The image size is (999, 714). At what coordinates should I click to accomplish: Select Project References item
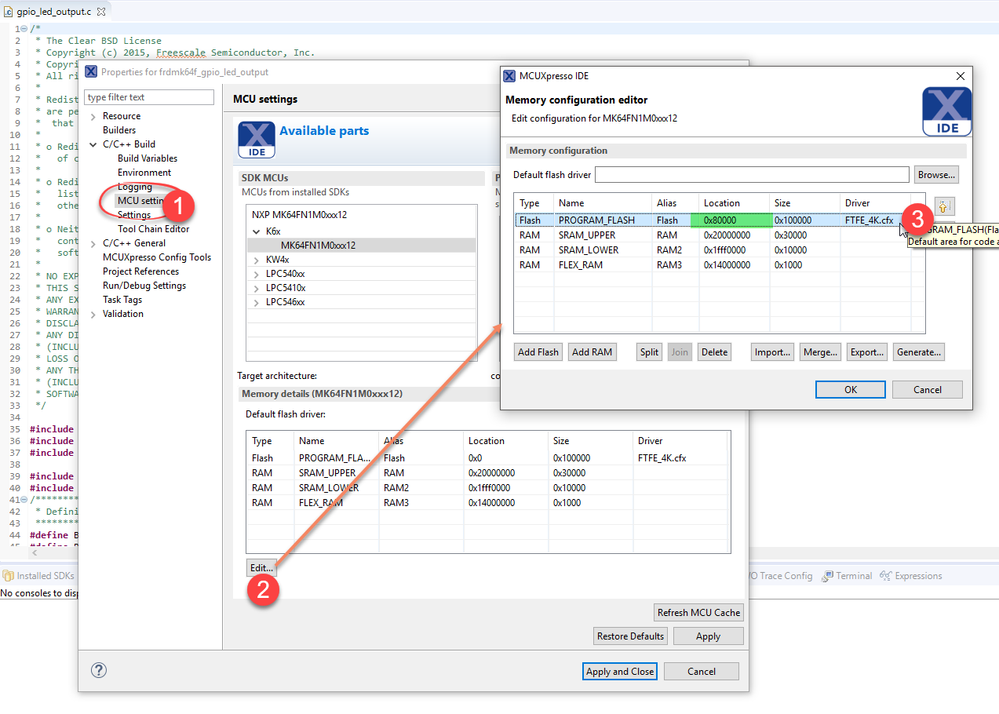pos(141,271)
